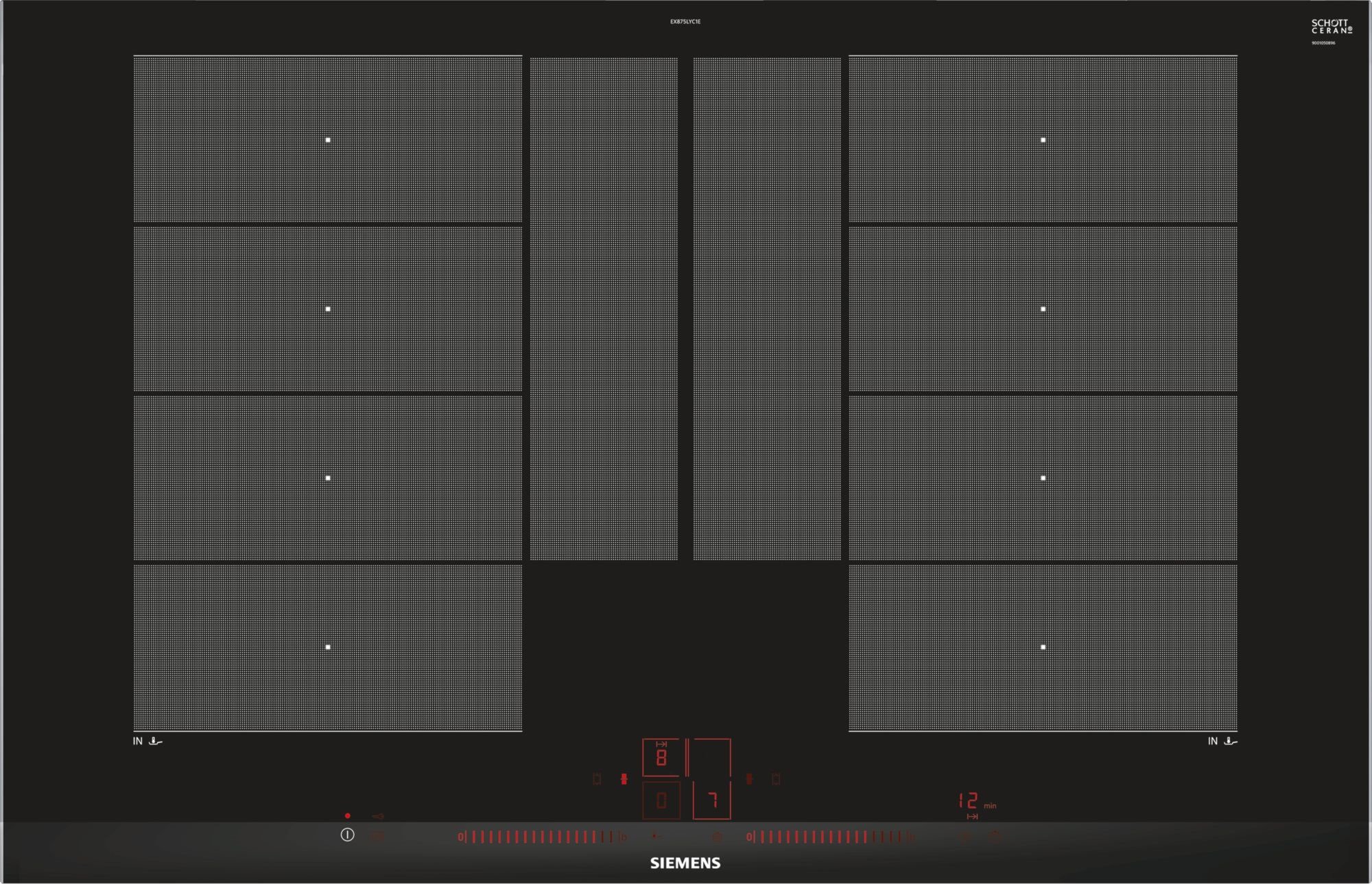Tap the dim outlined right flexZone symbol
The height and width of the screenshot is (884, 1372).
pyautogui.click(x=776, y=779)
